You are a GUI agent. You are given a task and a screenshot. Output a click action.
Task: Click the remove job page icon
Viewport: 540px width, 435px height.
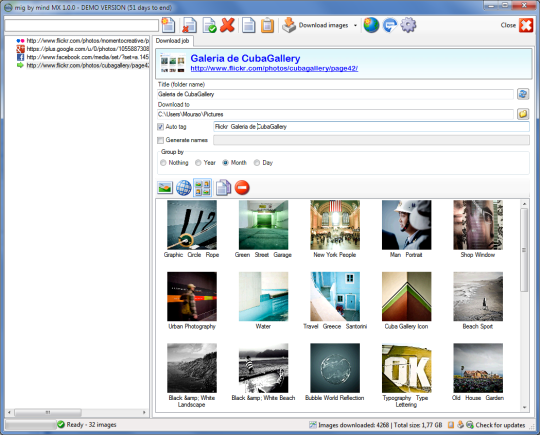coord(189,25)
